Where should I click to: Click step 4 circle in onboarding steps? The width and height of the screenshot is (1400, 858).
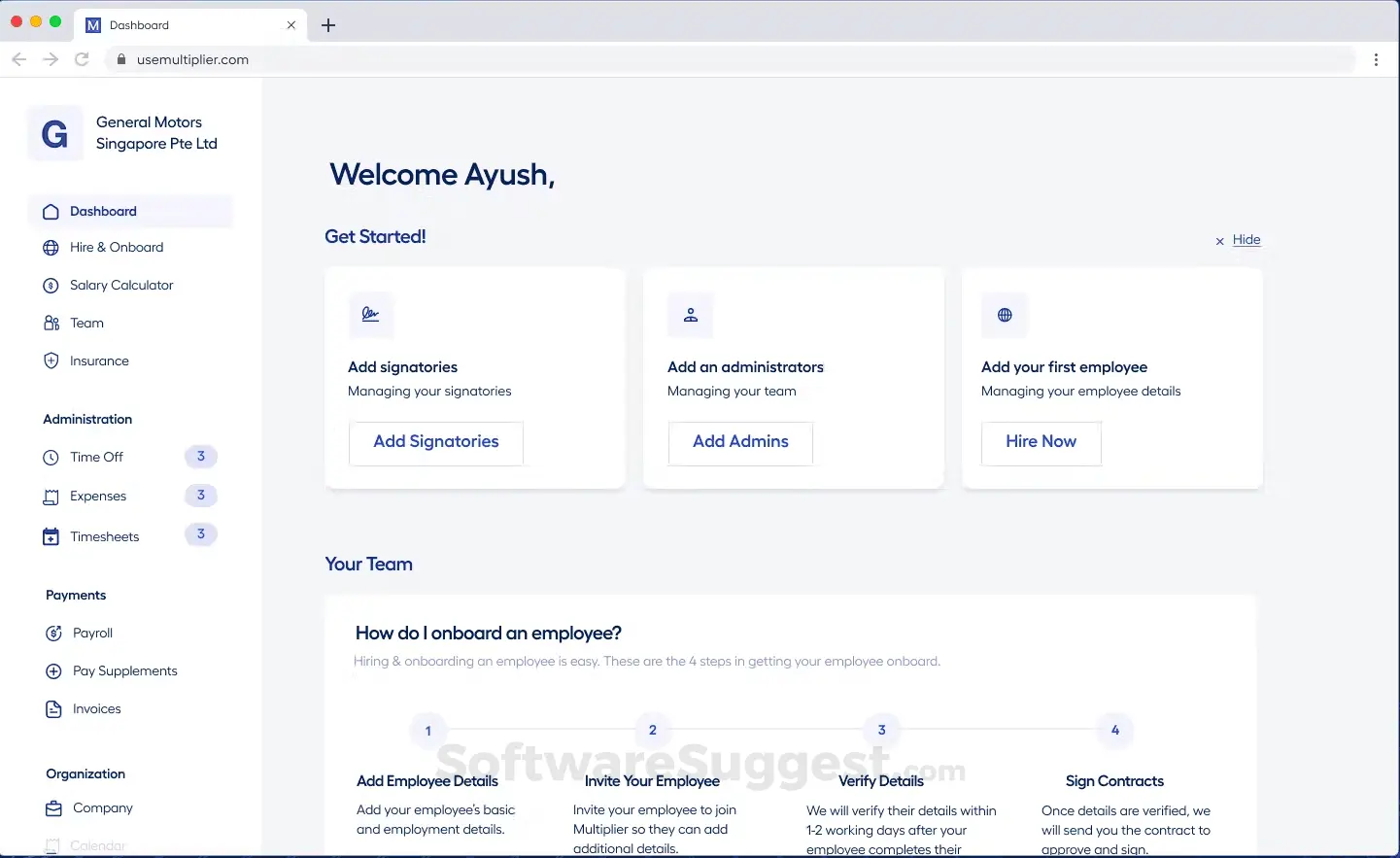click(x=1115, y=730)
